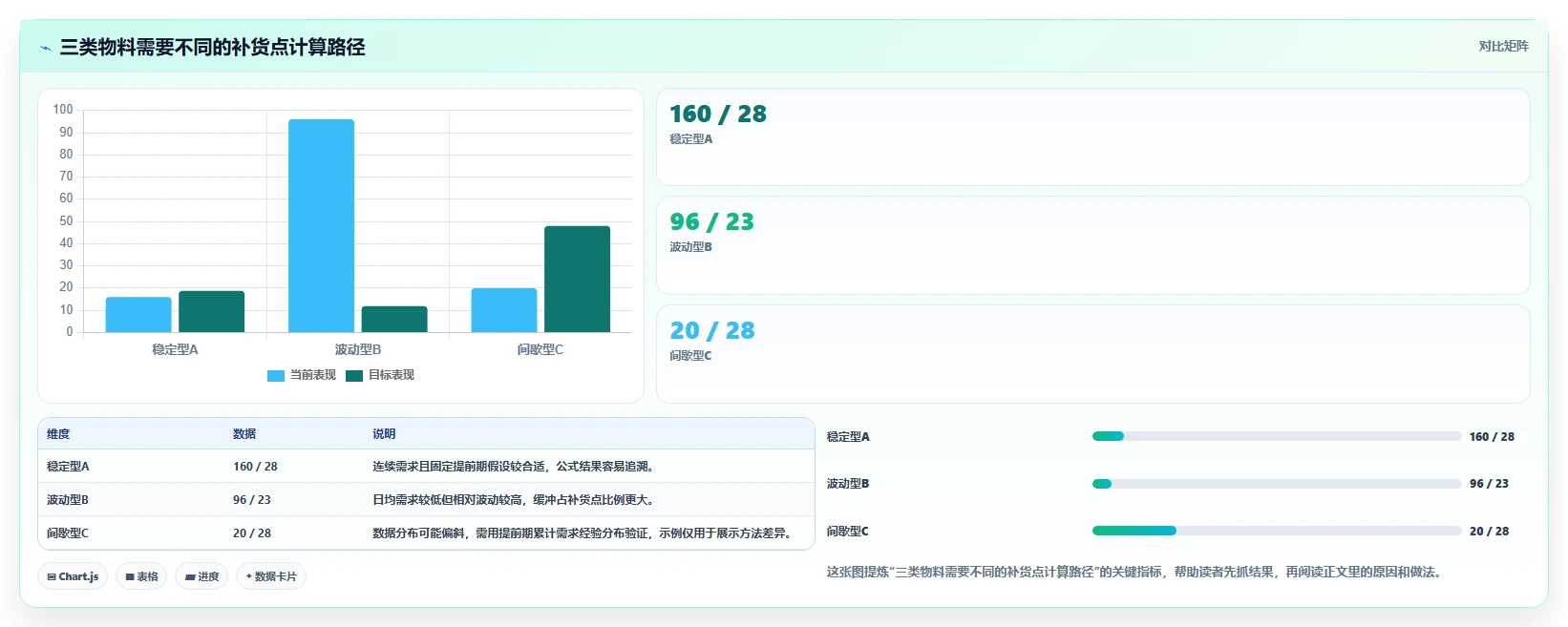Click description starting 日均需求较低

click(x=513, y=500)
